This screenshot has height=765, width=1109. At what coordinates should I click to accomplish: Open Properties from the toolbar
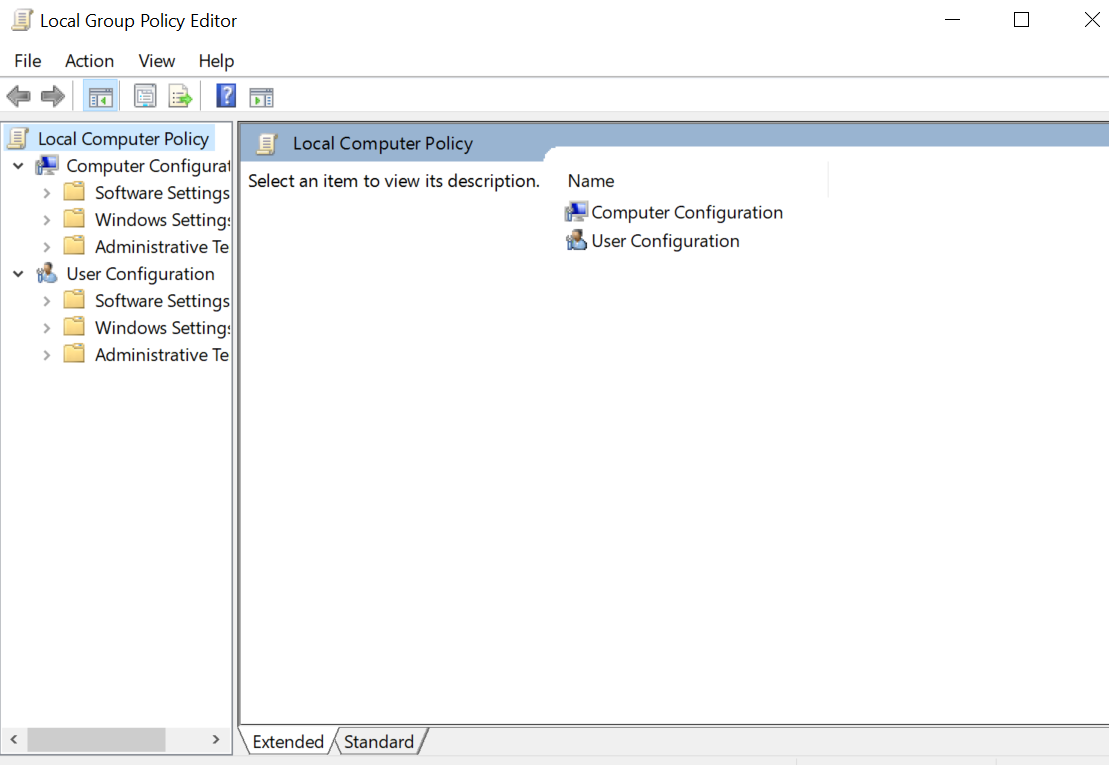tap(145, 97)
